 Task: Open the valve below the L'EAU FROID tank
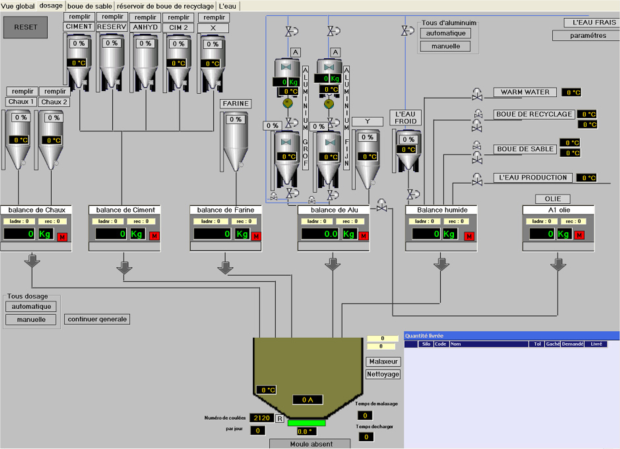[413, 194]
